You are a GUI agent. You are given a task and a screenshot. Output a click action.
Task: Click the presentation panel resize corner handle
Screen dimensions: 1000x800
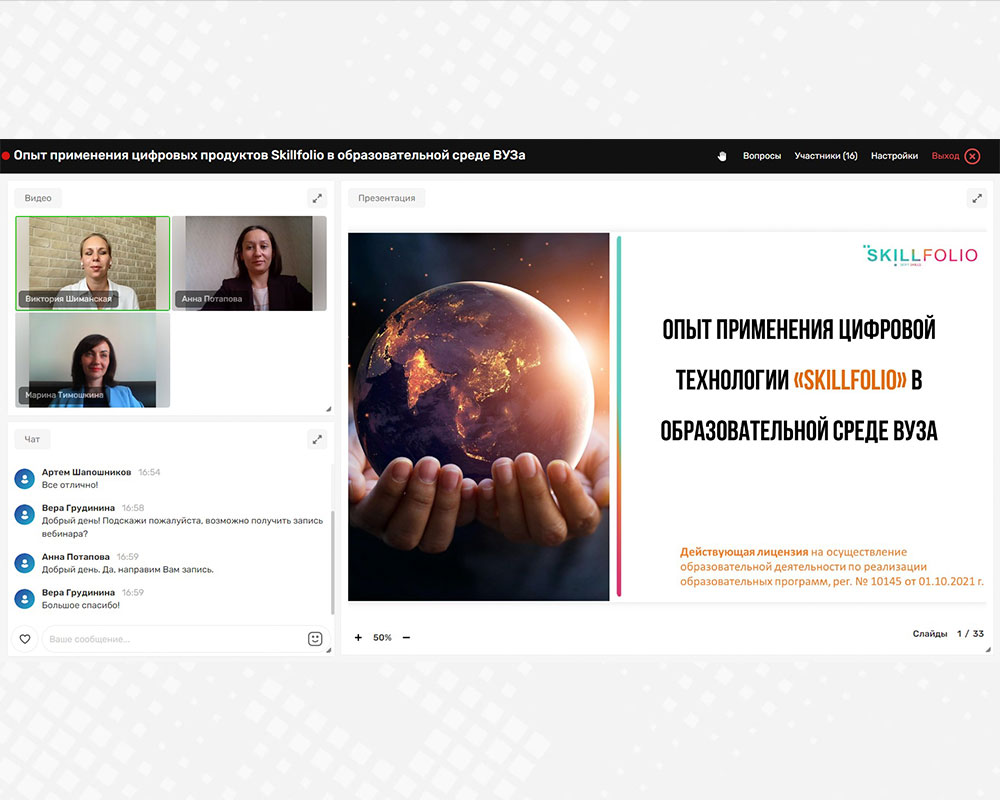(x=988, y=649)
